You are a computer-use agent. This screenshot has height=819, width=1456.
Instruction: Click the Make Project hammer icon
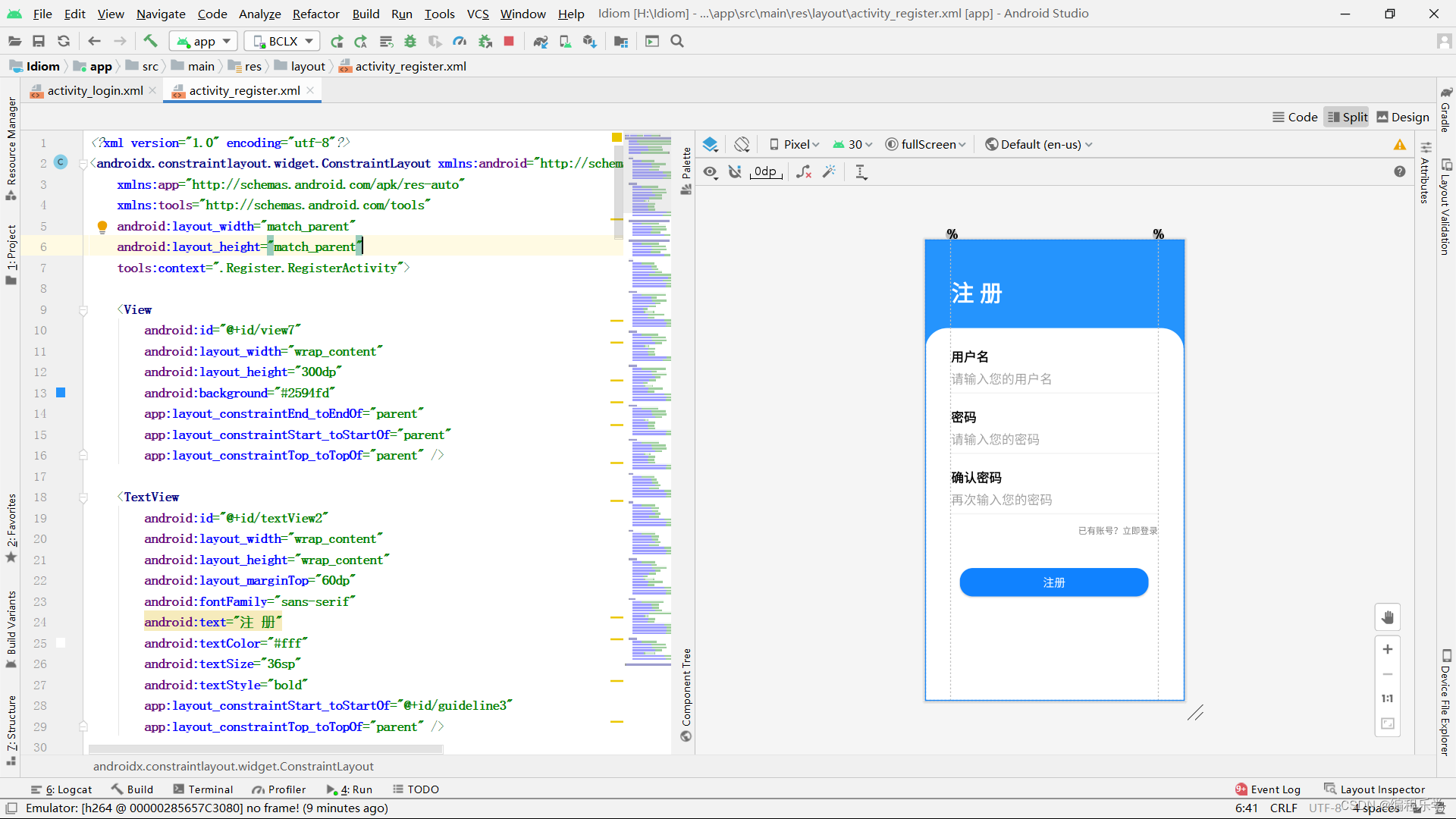pos(150,41)
